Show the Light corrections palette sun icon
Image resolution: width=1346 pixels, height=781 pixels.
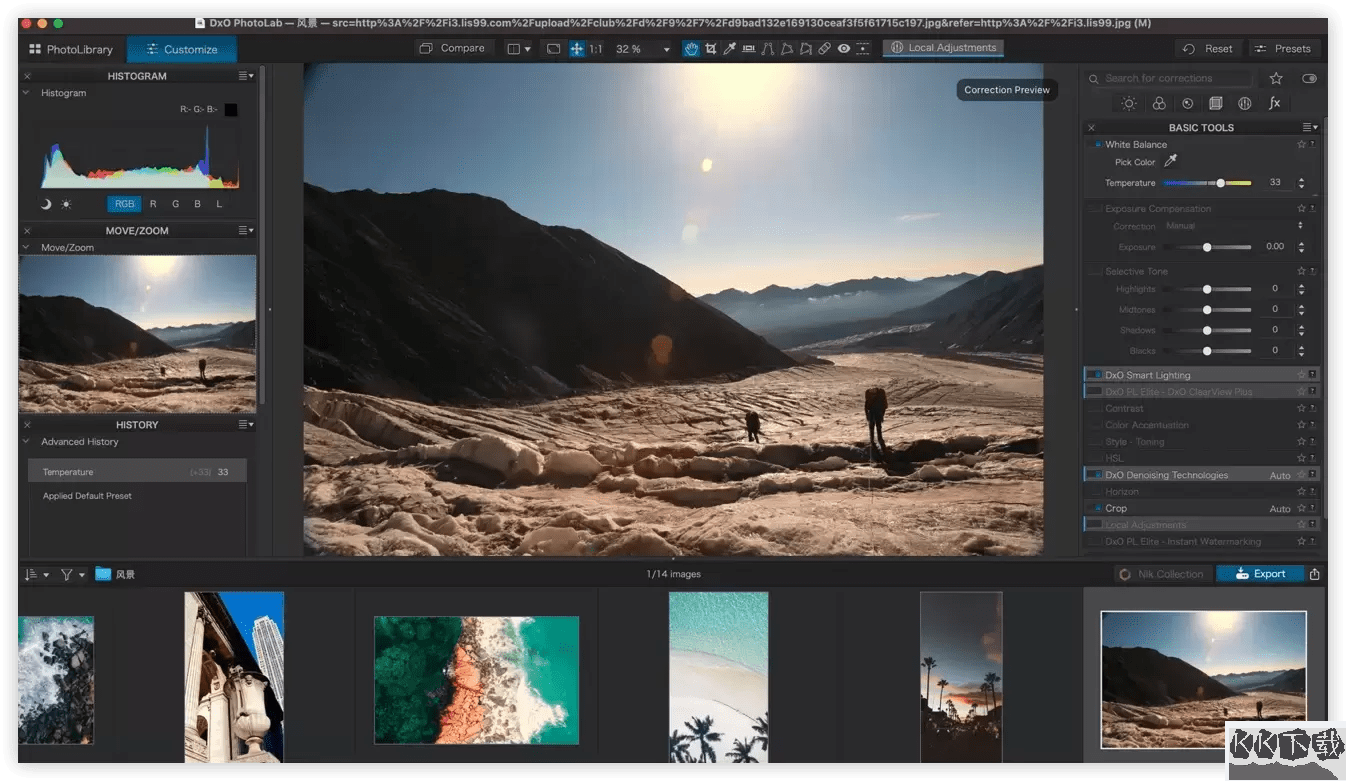pos(1129,103)
